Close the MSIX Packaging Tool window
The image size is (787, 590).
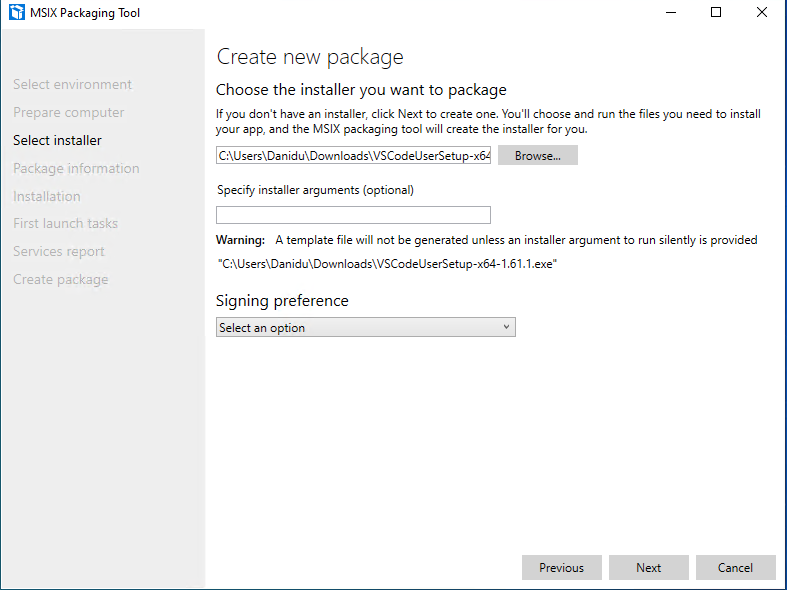pyautogui.click(x=762, y=12)
